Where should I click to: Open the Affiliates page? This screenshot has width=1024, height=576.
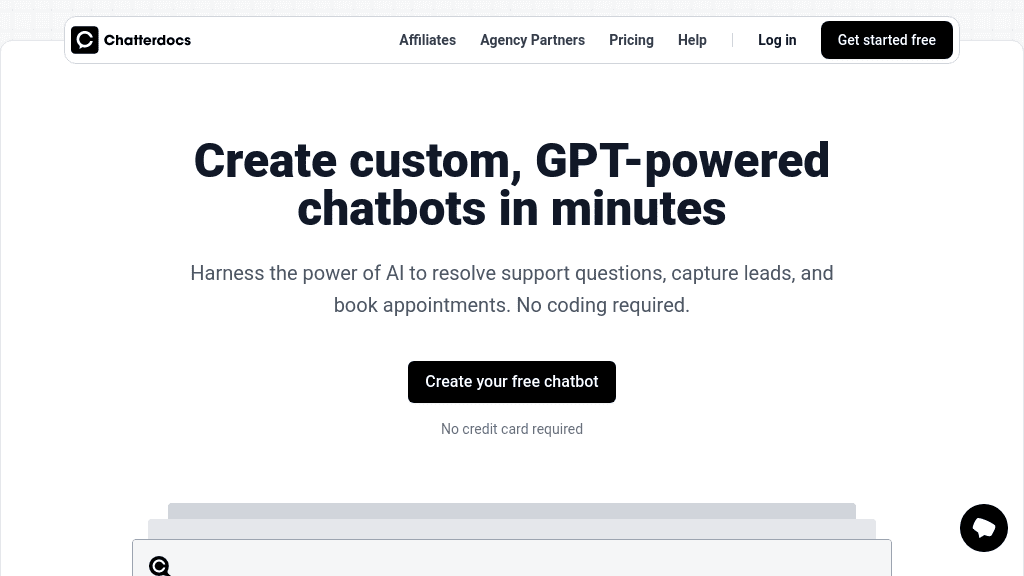(427, 40)
